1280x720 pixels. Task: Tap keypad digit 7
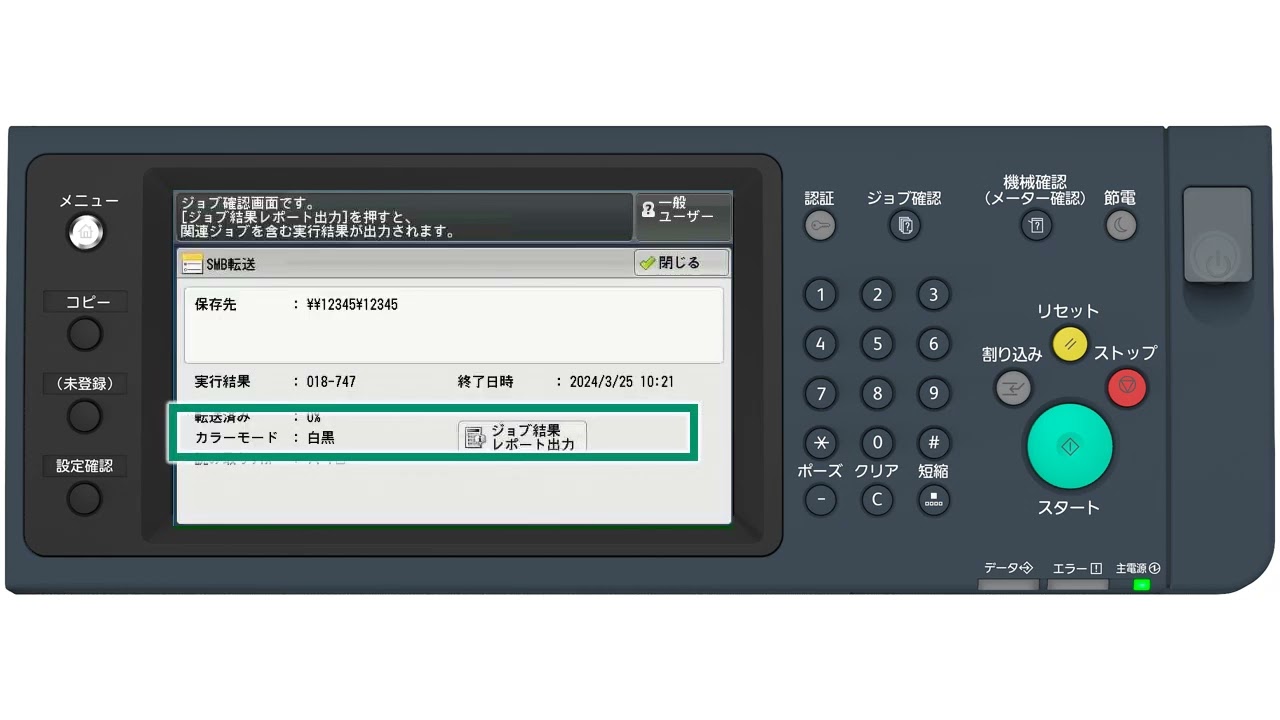point(821,393)
